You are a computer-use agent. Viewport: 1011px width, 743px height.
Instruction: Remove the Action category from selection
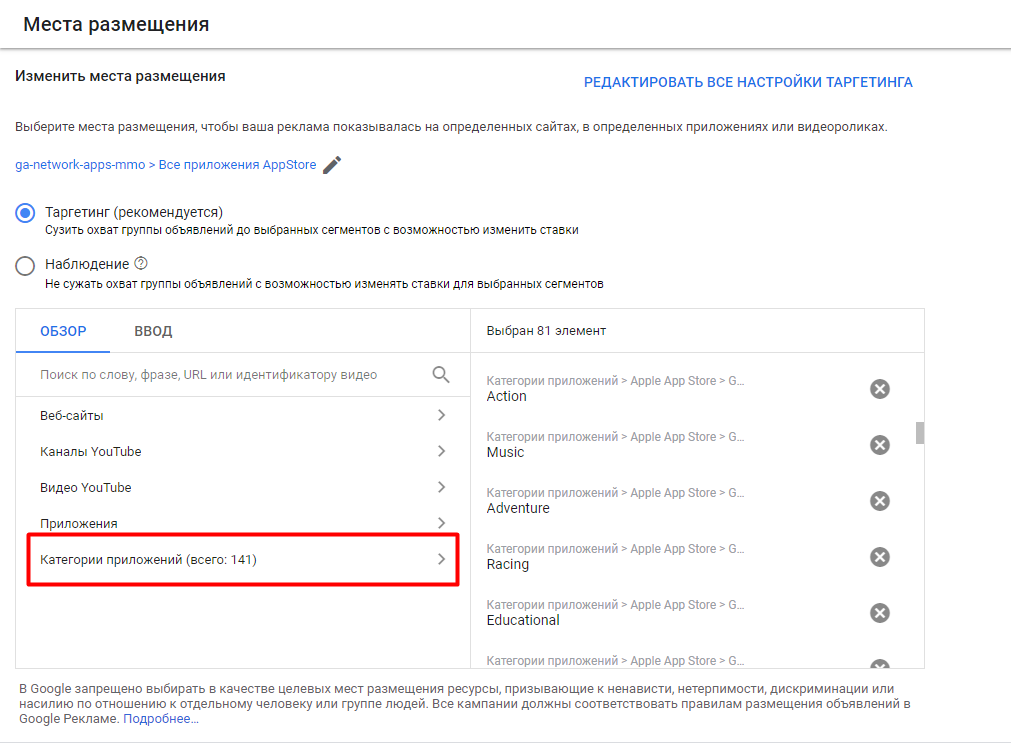pyautogui.click(x=880, y=389)
